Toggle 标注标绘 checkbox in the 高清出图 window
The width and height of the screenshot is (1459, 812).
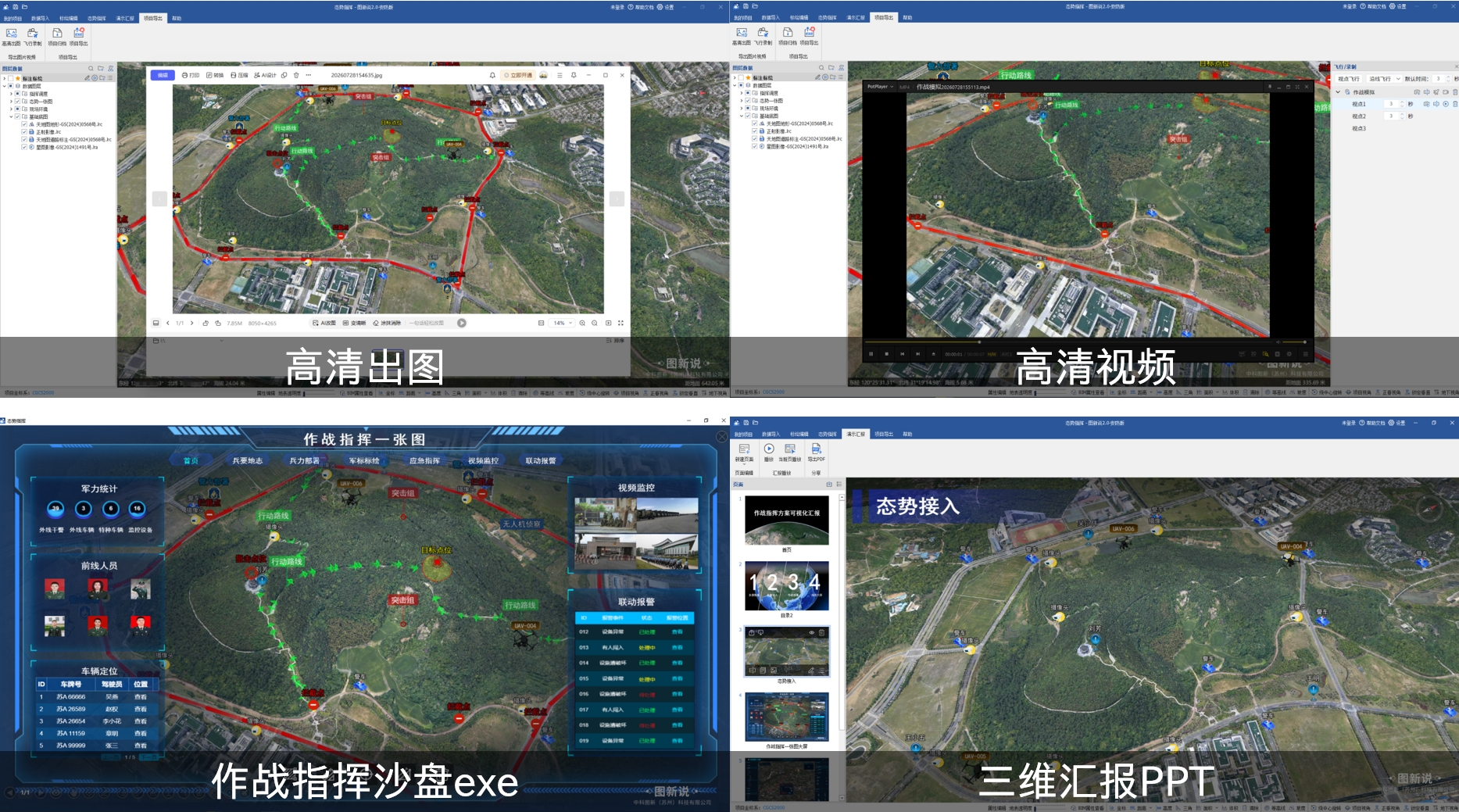pyautogui.click(x=10, y=78)
